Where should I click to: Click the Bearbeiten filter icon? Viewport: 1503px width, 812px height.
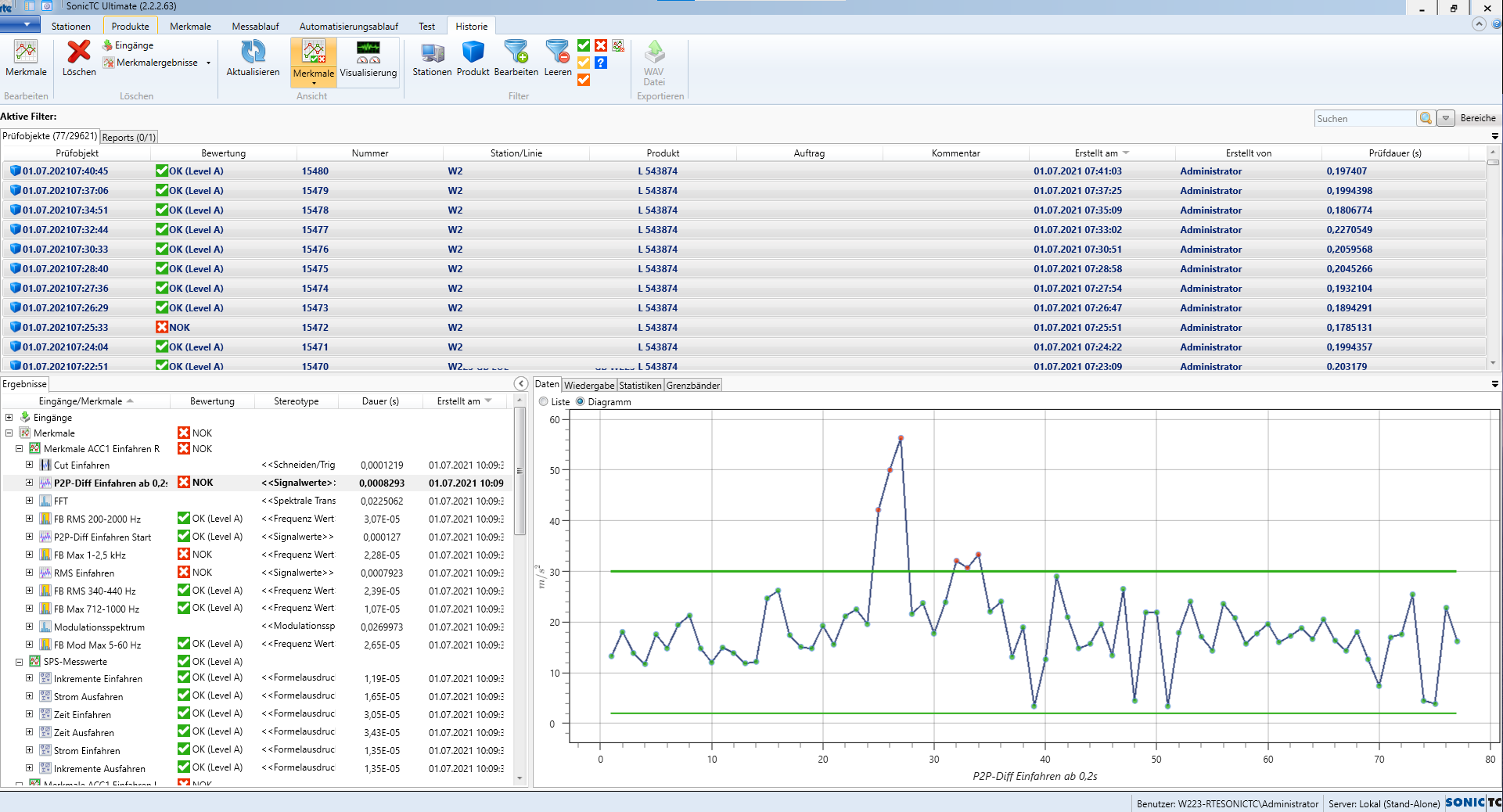tap(516, 55)
